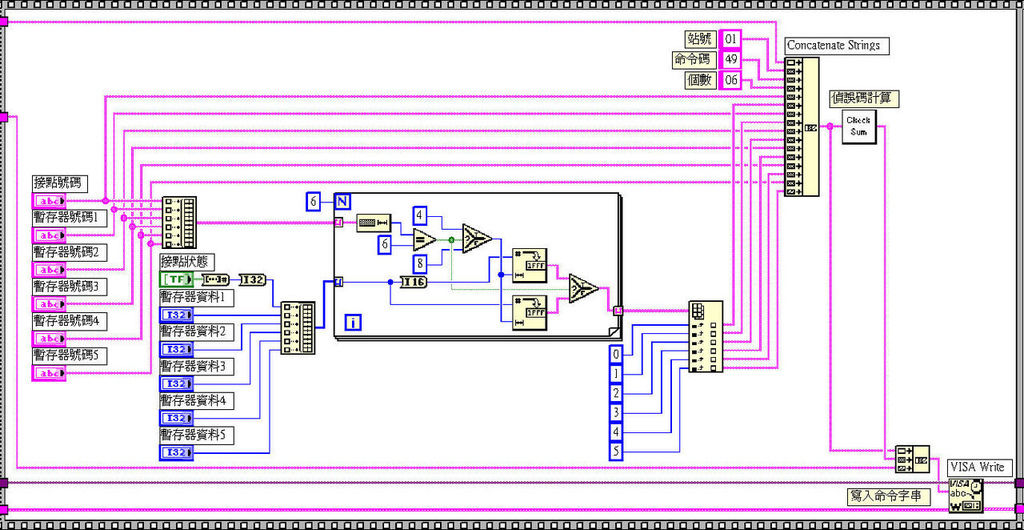The image size is (1024, 530).
Task: Click index constant 4 for Index Array
Action: 616,432
